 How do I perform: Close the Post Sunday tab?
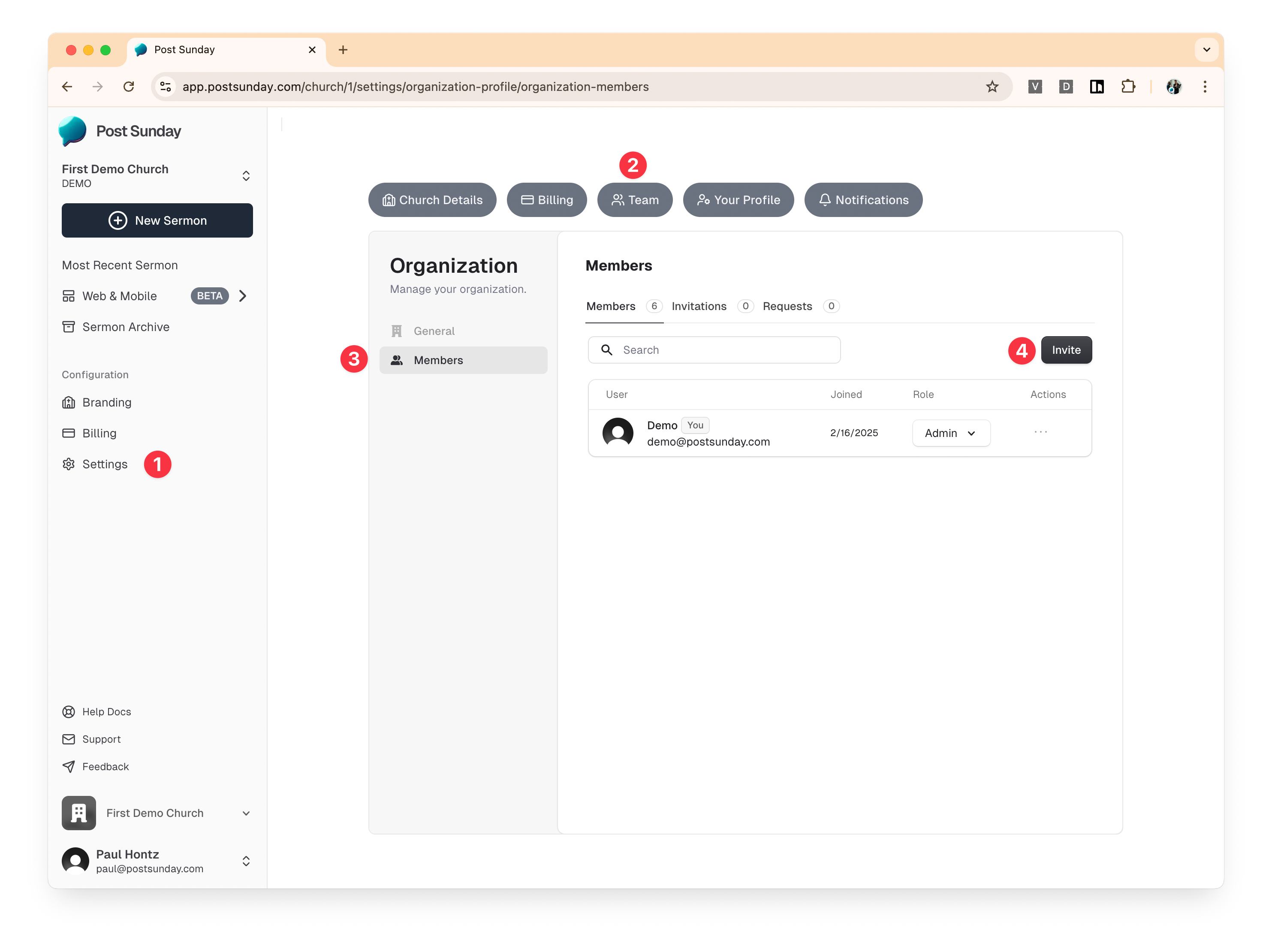pyautogui.click(x=312, y=50)
